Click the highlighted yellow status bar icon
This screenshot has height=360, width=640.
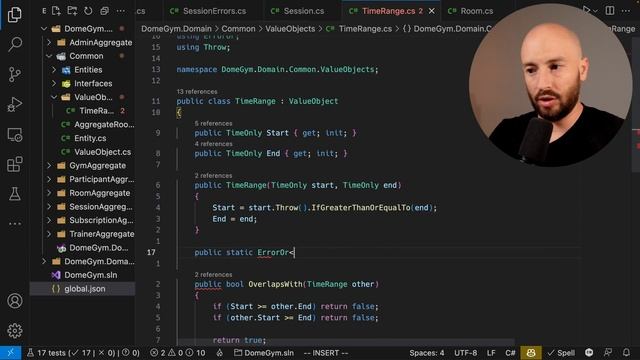pos(531,353)
